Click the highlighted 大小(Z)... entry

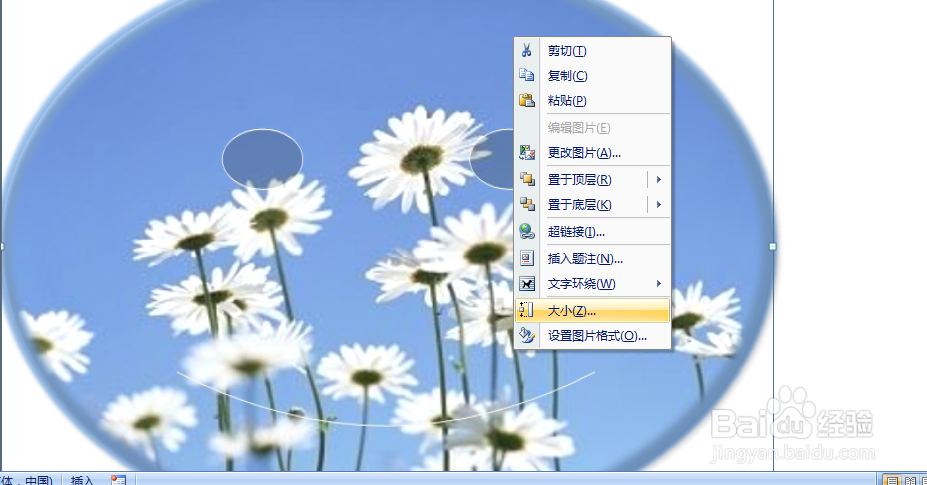[x=592, y=311]
